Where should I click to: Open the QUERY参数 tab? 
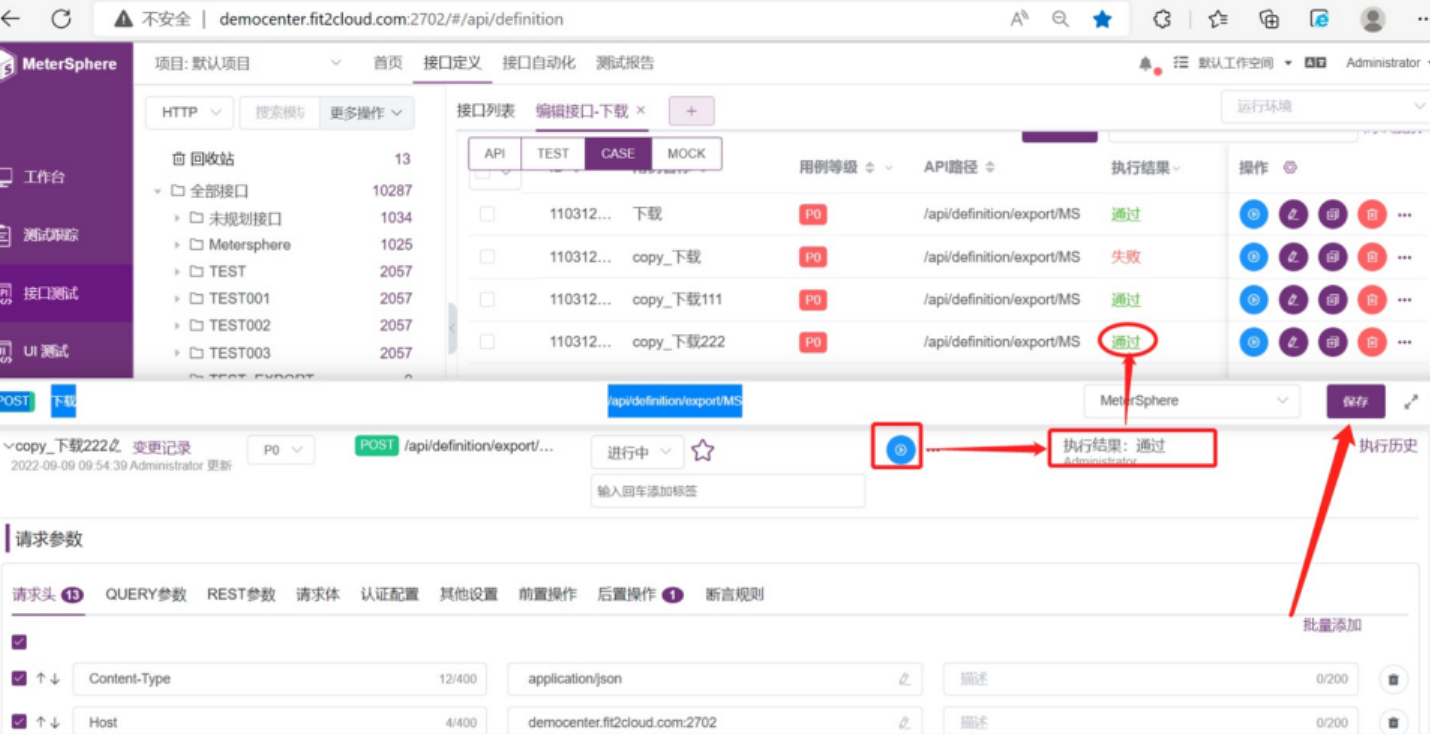point(146,594)
